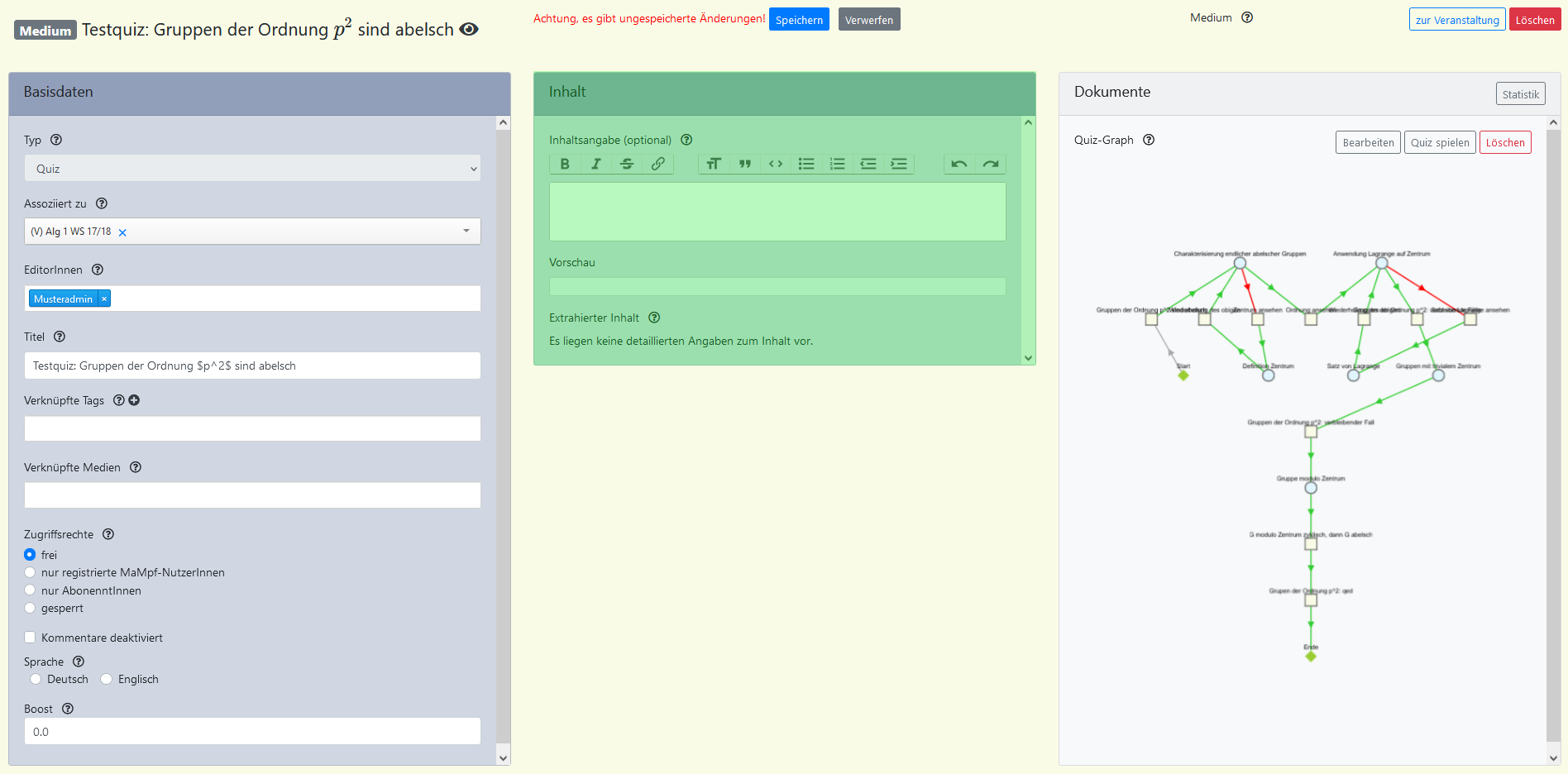1568x774 pixels.
Task: Enable 'Kommentare deaktiviert' checkbox
Action: tap(31, 638)
